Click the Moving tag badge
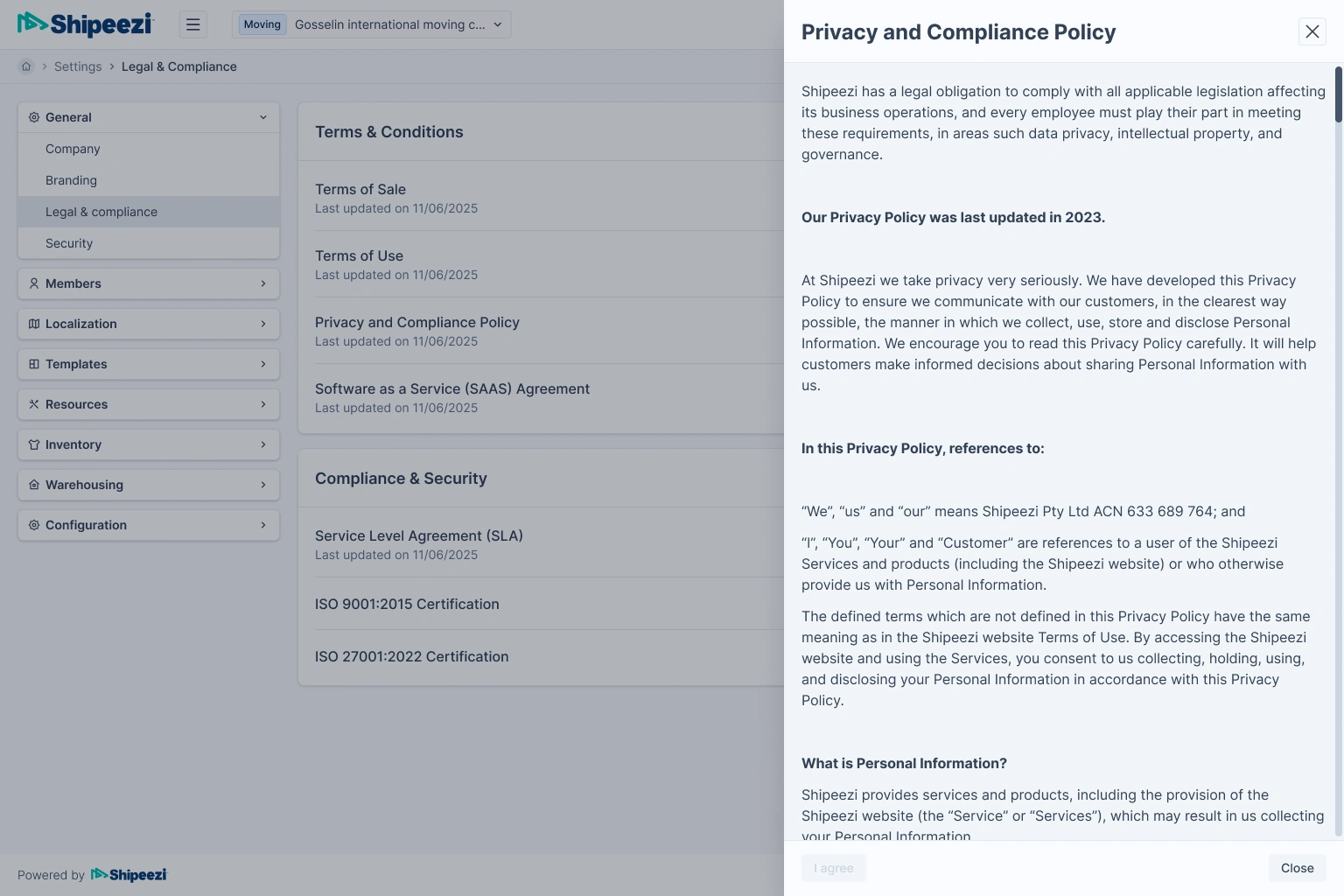The width and height of the screenshot is (1344, 896). [x=262, y=24]
